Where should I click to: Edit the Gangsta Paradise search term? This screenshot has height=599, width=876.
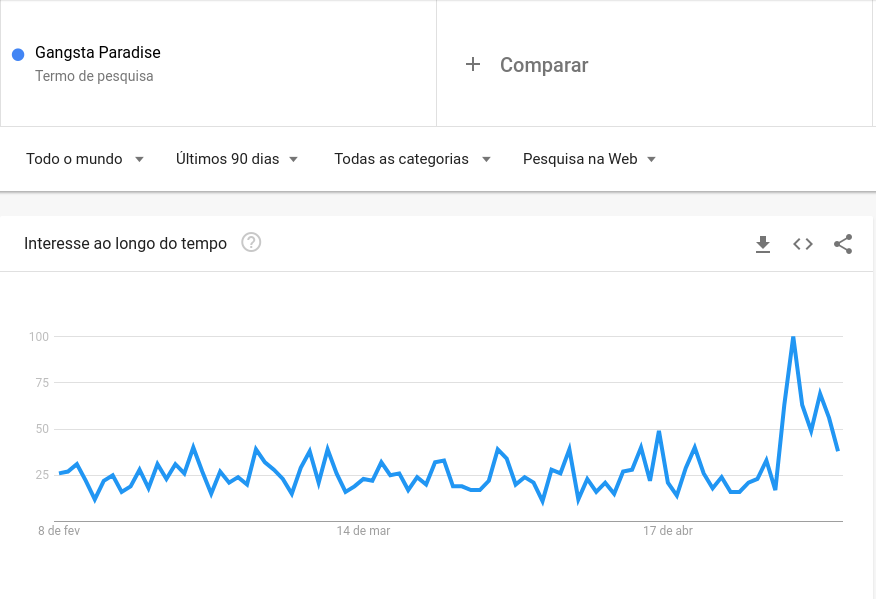click(x=98, y=53)
